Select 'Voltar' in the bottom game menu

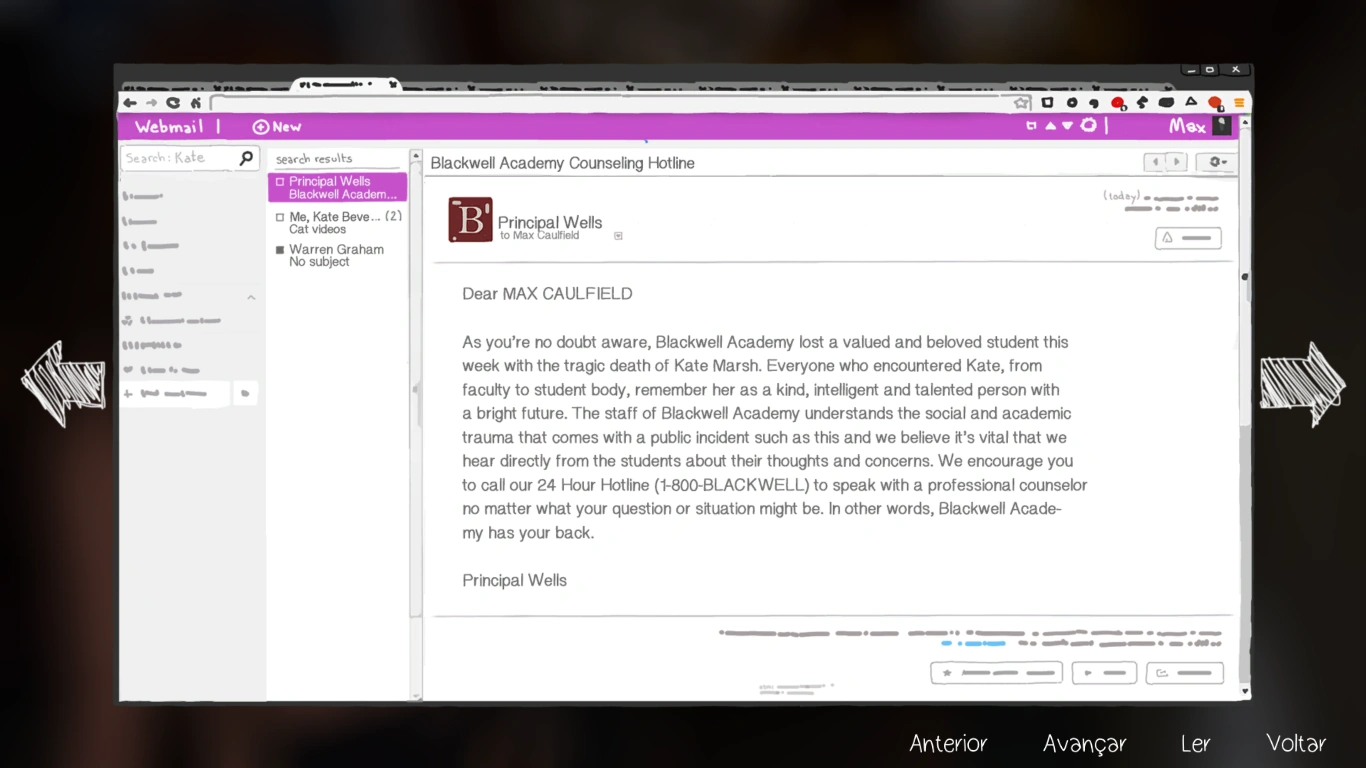click(x=1296, y=743)
